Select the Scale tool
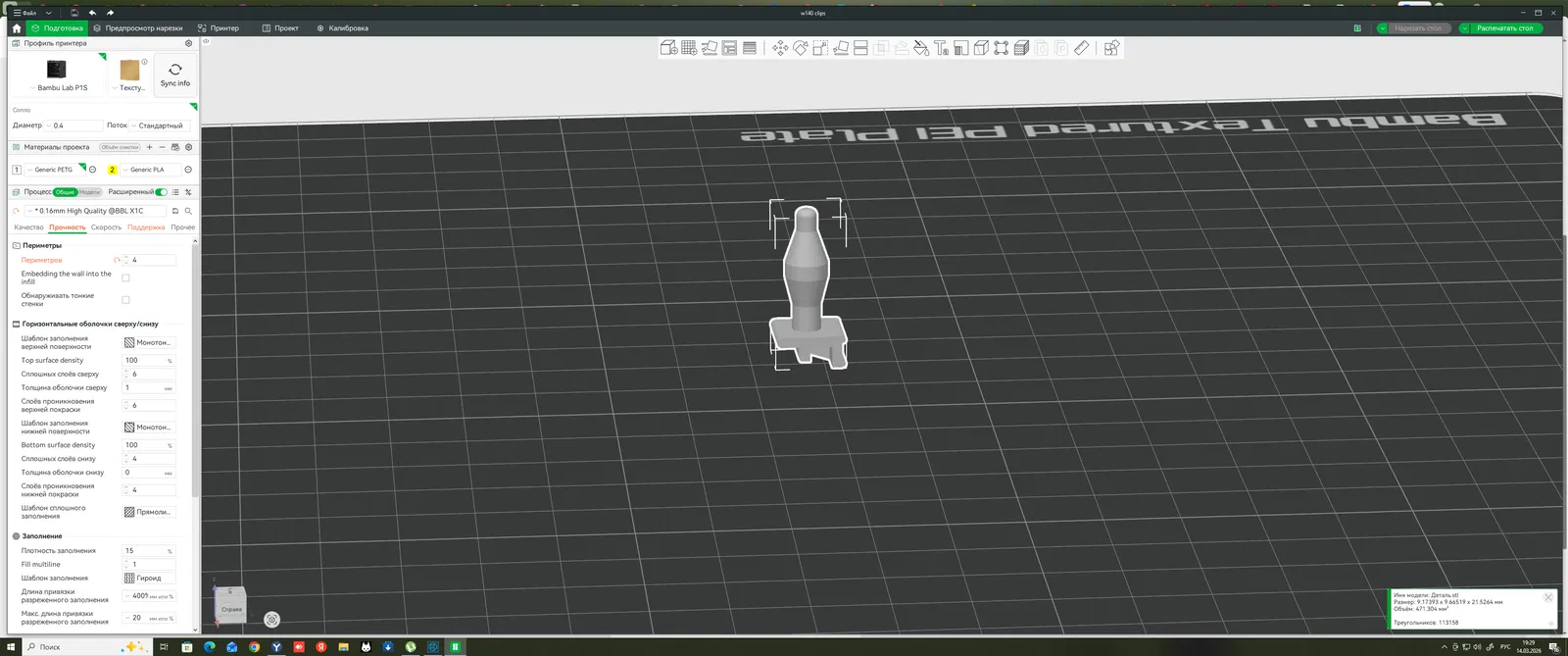 point(820,47)
